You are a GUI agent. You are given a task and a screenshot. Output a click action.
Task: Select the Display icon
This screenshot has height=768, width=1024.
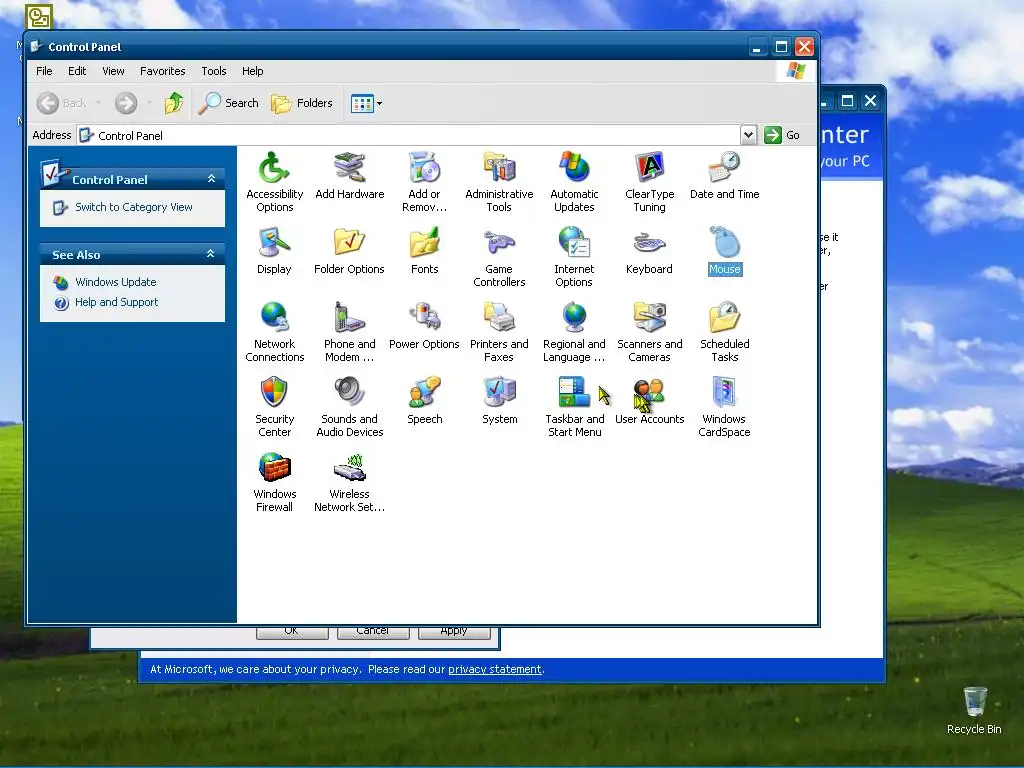click(274, 250)
